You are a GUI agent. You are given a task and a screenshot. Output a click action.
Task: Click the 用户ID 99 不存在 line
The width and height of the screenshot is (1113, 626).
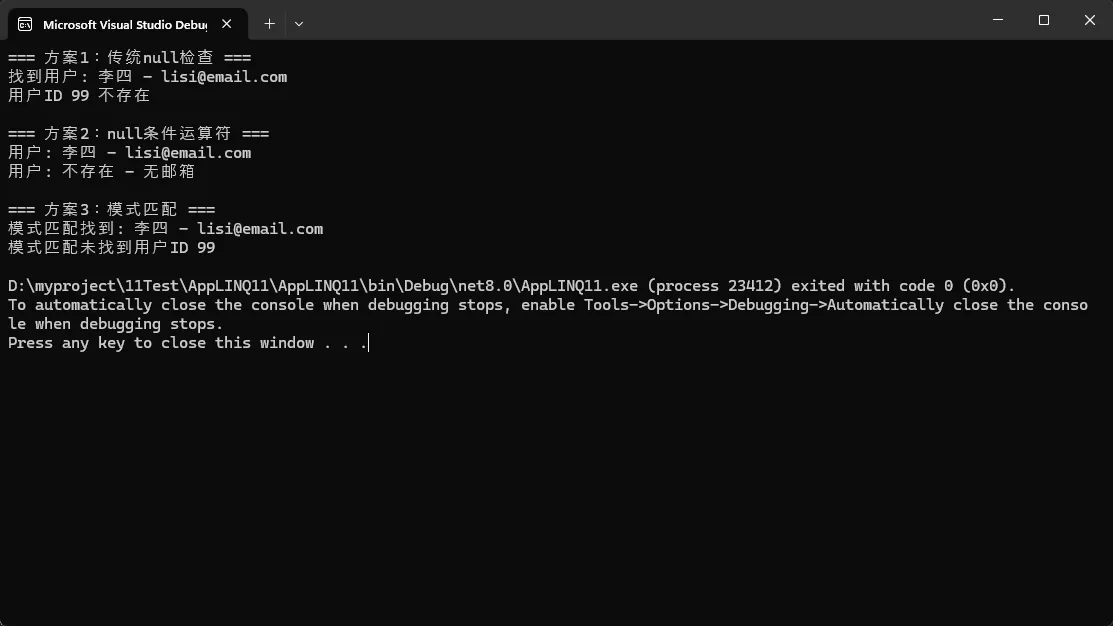[x=79, y=96]
